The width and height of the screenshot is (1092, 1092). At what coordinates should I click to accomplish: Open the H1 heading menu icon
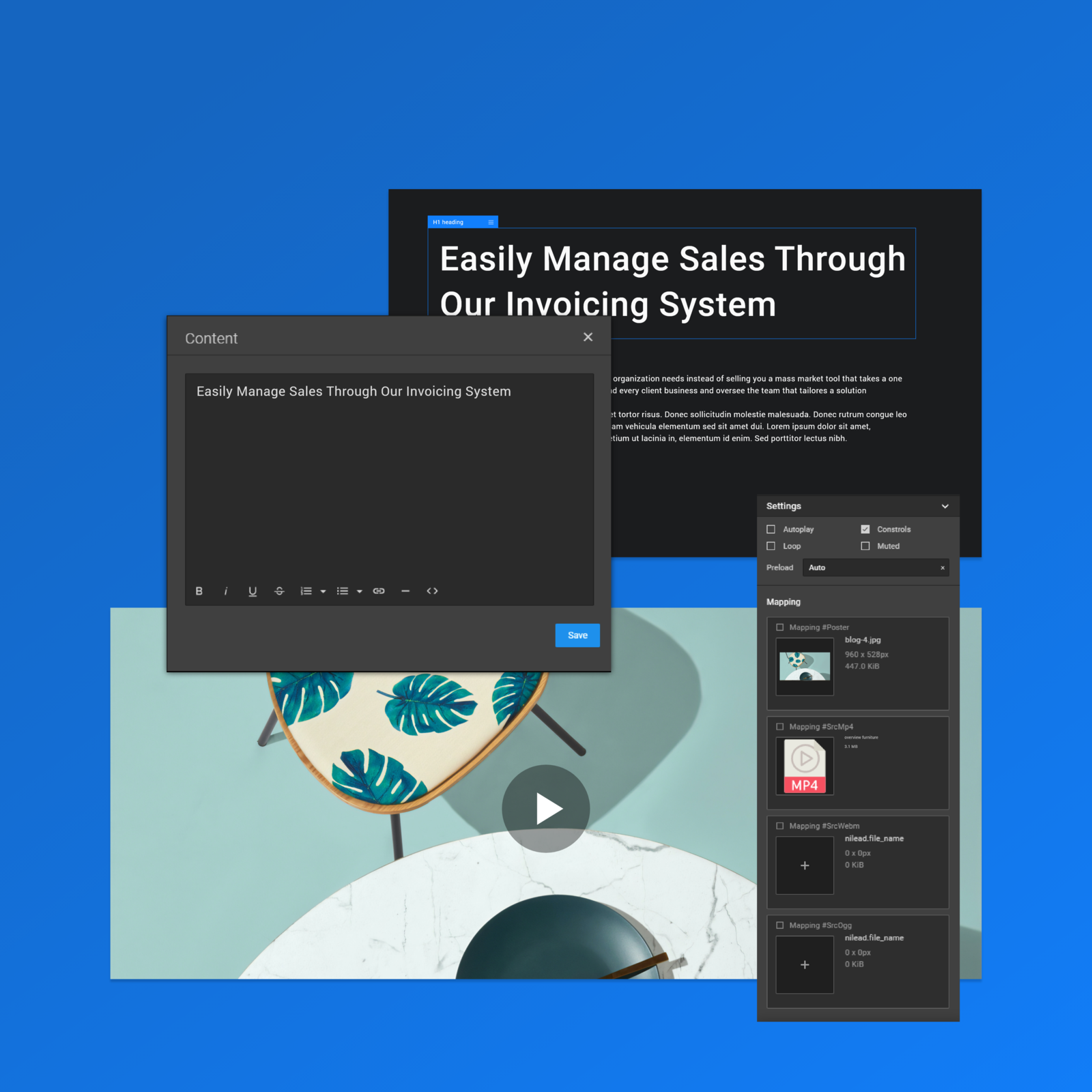click(491, 222)
